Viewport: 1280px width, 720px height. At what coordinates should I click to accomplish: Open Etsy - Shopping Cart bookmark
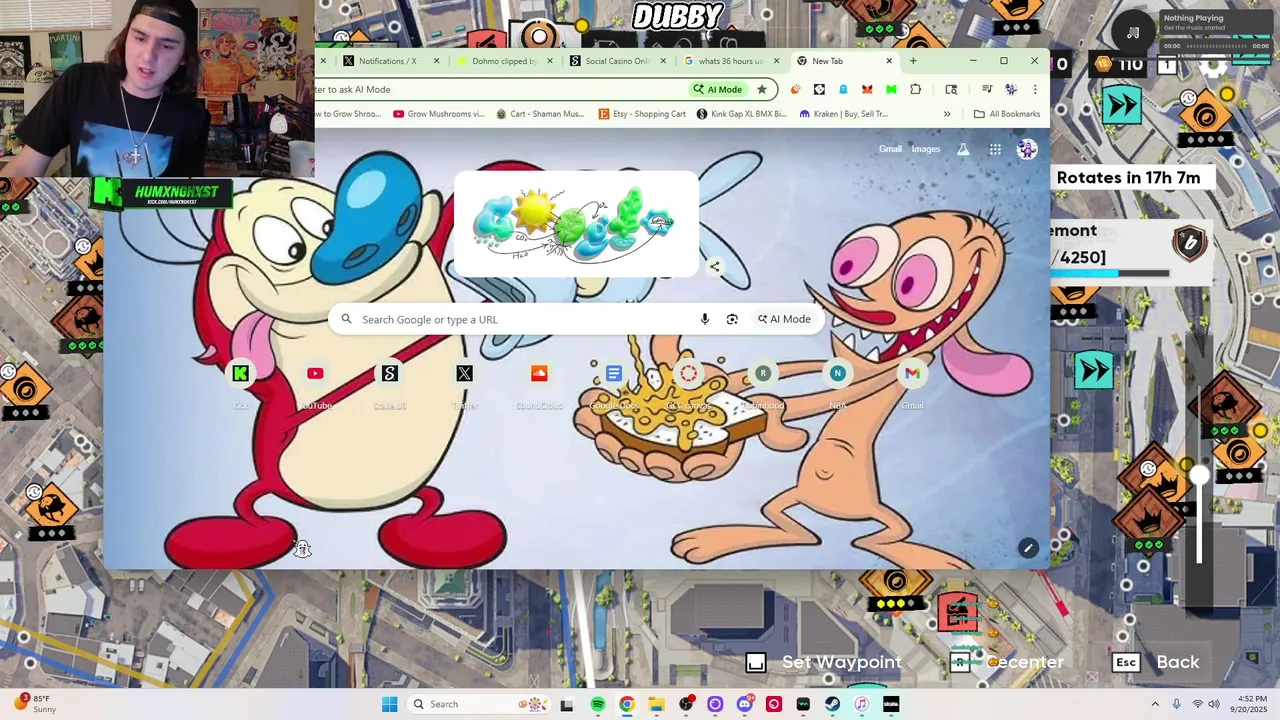click(x=642, y=114)
